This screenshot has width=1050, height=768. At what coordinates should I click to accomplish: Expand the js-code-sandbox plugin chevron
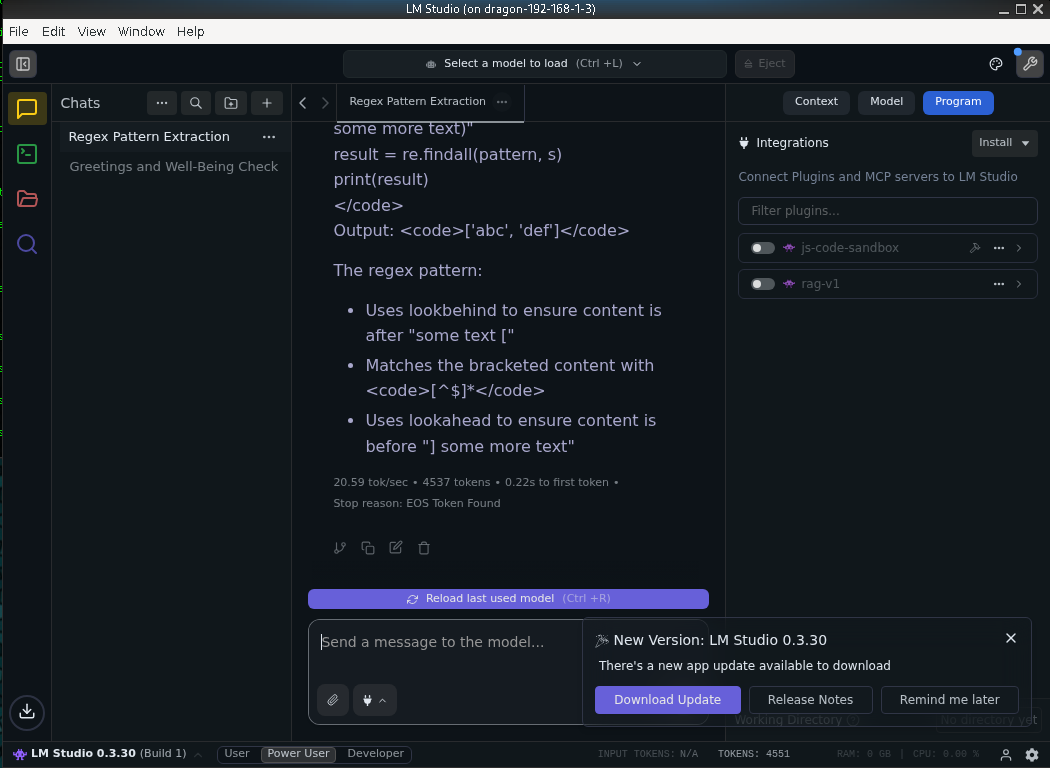(1019, 248)
